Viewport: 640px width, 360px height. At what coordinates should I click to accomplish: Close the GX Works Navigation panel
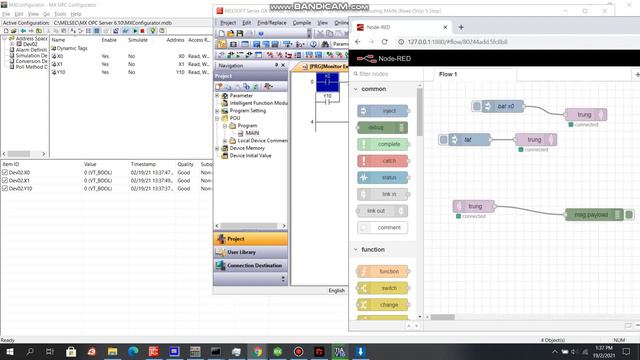pyautogui.click(x=283, y=65)
